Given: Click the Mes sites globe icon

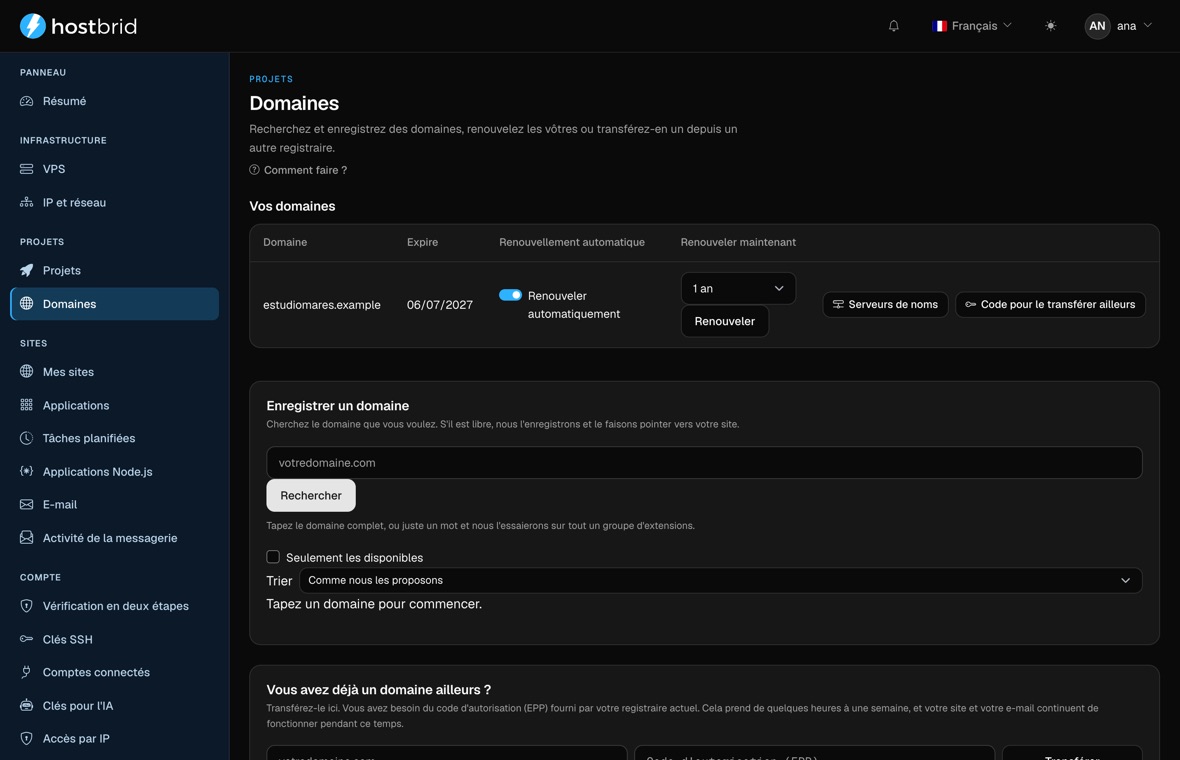Looking at the screenshot, I should [x=26, y=371].
